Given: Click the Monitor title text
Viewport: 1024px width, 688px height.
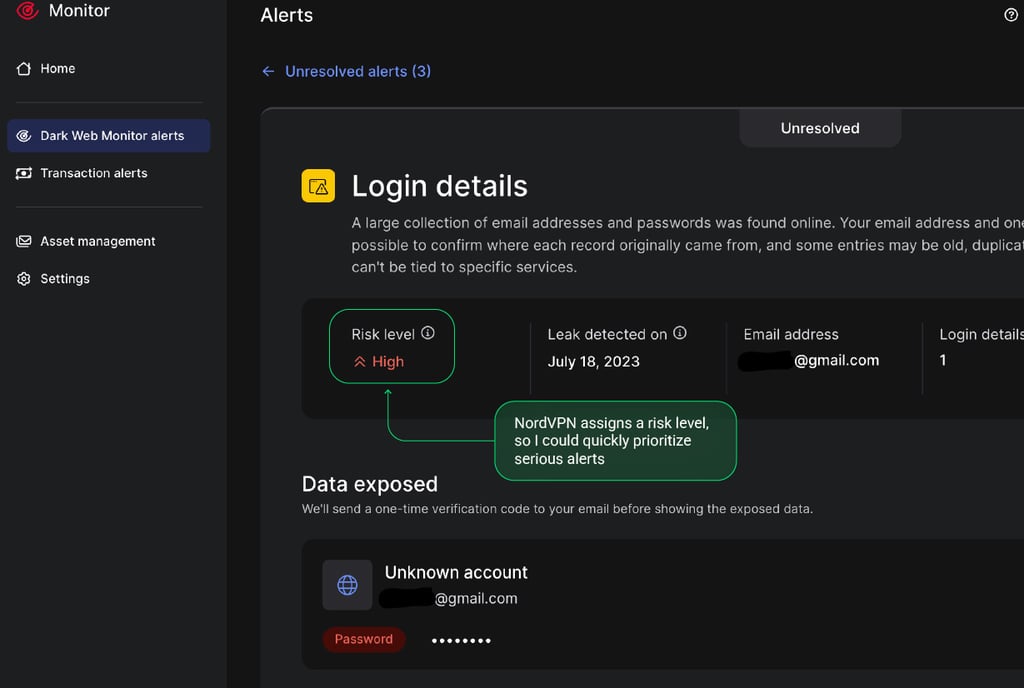Looking at the screenshot, I should (x=79, y=10).
